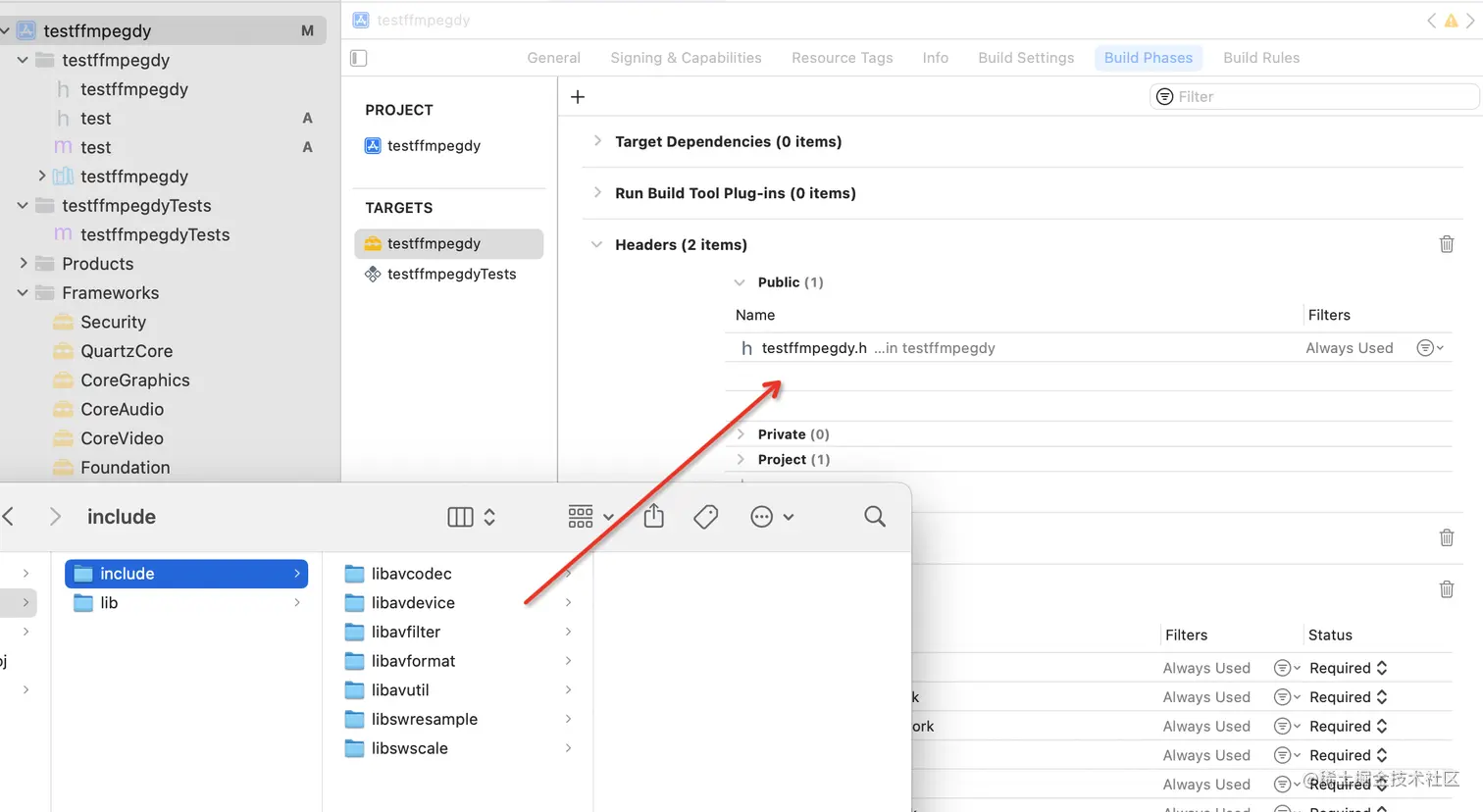Select the lib folder in Finder
Viewport: 1483px width, 812px height.
(186, 603)
